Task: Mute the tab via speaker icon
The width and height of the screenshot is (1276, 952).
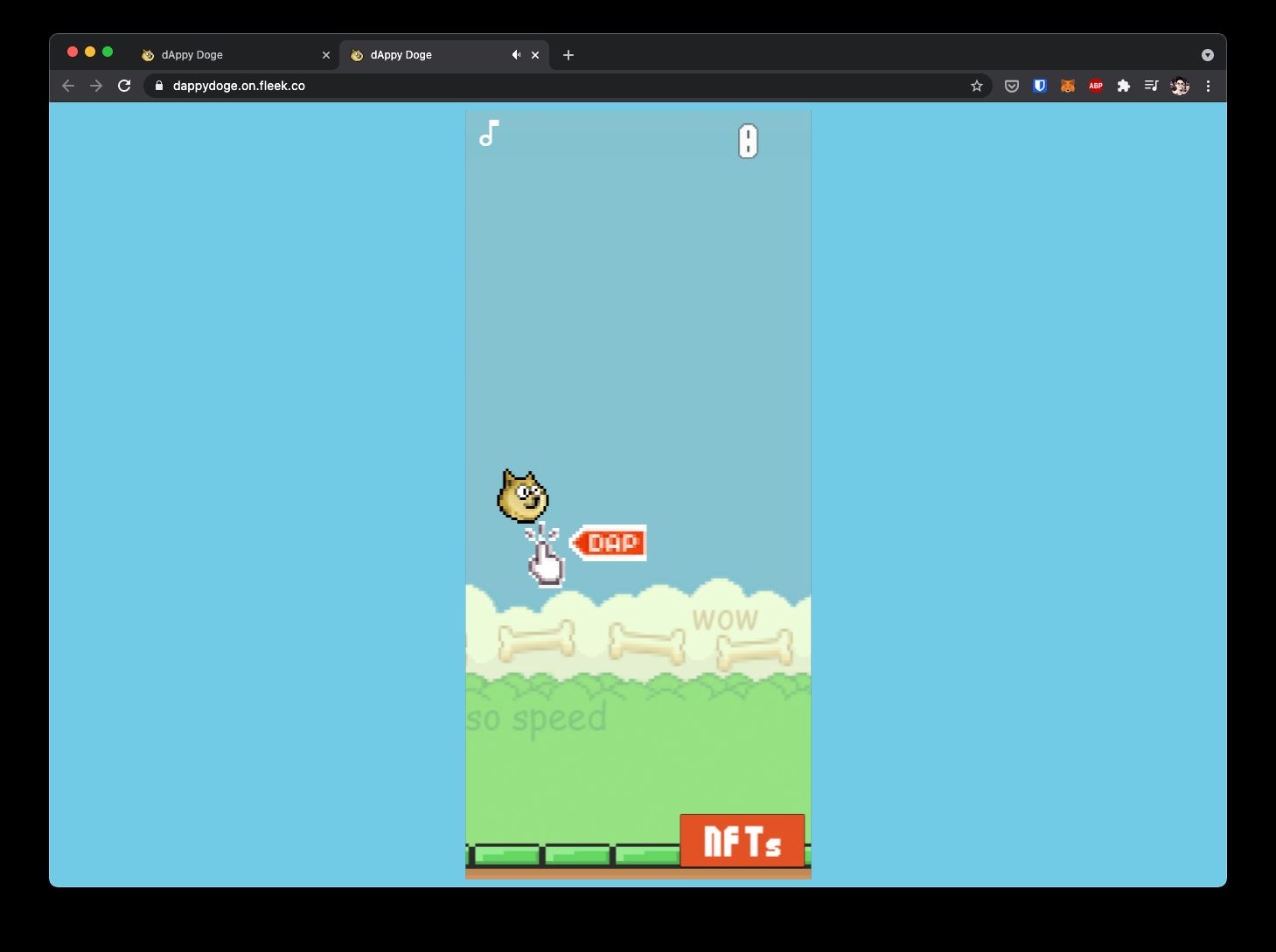Action: (516, 55)
